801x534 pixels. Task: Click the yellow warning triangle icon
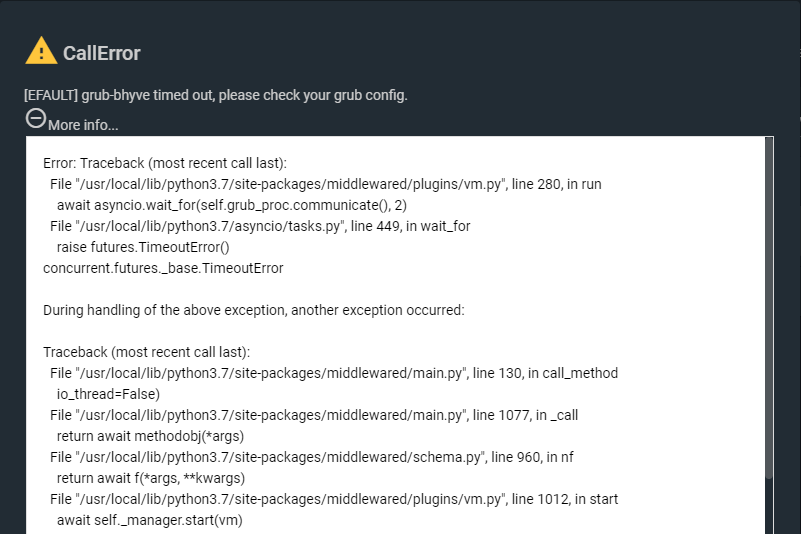coord(41,51)
